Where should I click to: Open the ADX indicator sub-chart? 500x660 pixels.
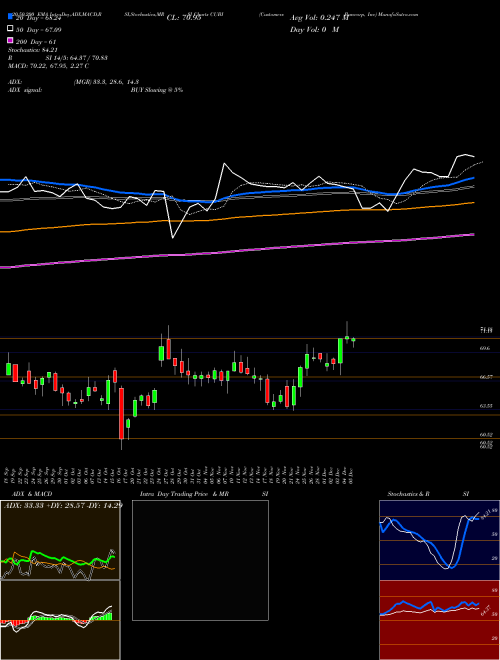point(60,540)
